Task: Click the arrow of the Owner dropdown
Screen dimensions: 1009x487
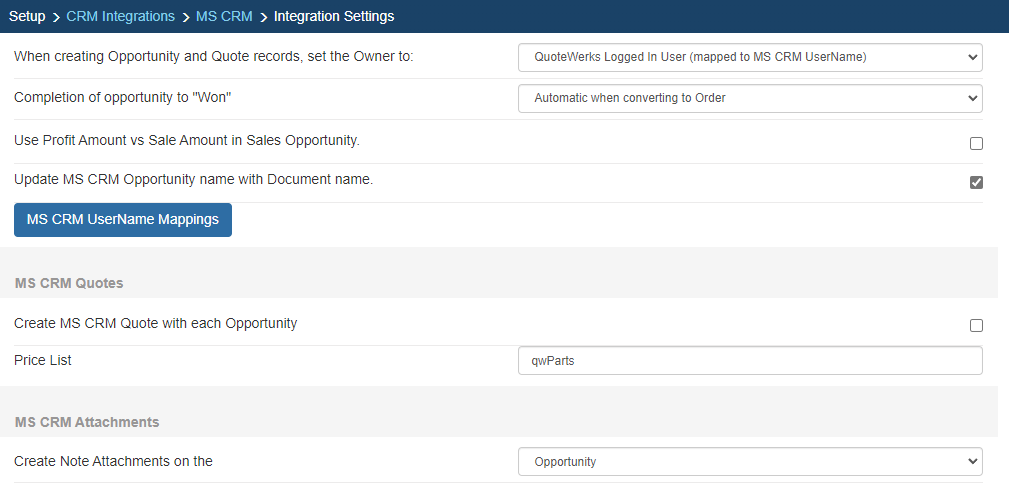Action: [x=972, y=57]
